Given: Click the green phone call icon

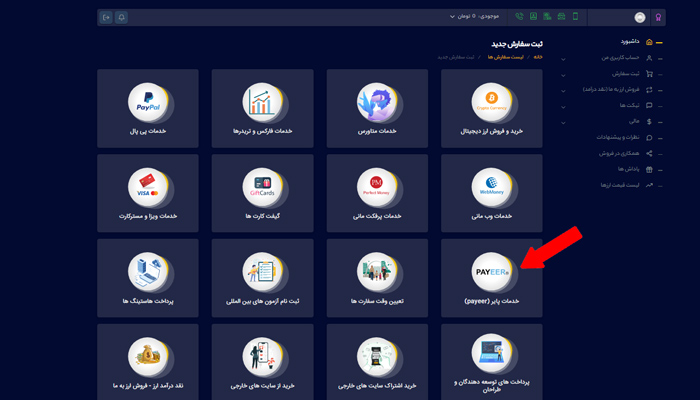Looking at the screenshot, I should [519, 17].
